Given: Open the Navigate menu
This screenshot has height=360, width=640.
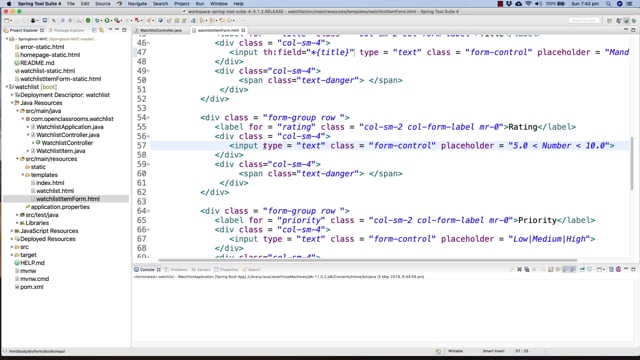Looking at the screenshot, I should pyautogui.click(x=137, y=4).
